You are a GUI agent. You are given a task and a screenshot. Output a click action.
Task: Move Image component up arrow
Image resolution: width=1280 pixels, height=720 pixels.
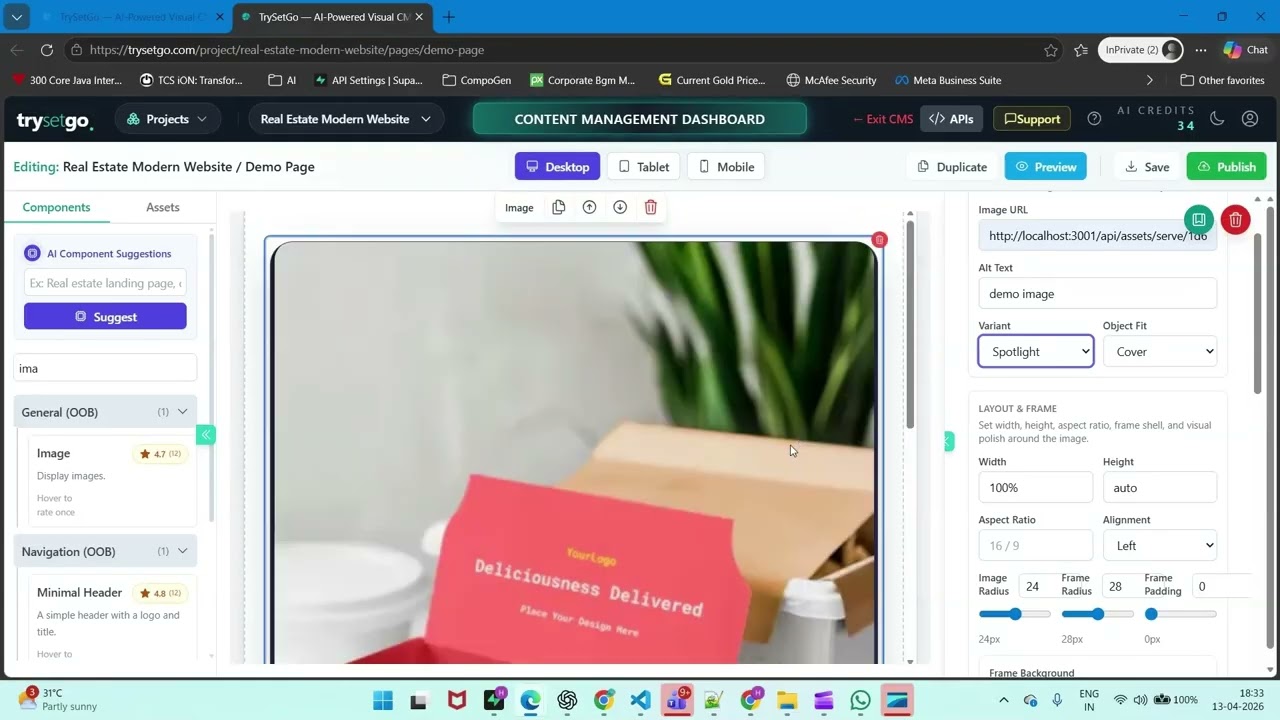589,207
